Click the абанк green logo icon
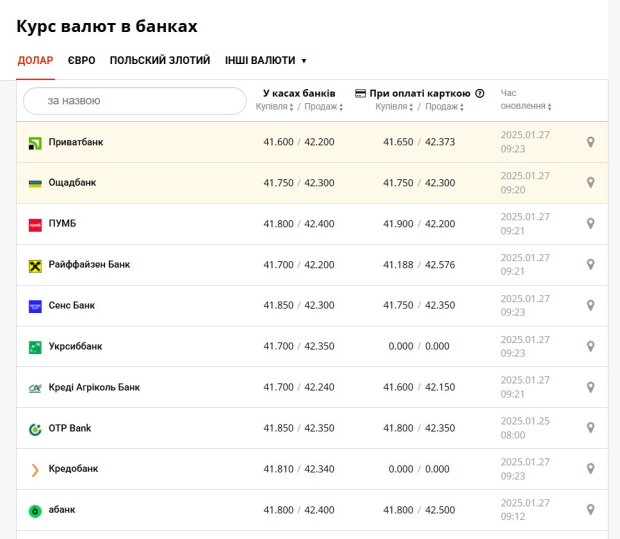 pyautogui.click(x=35, y=511)
